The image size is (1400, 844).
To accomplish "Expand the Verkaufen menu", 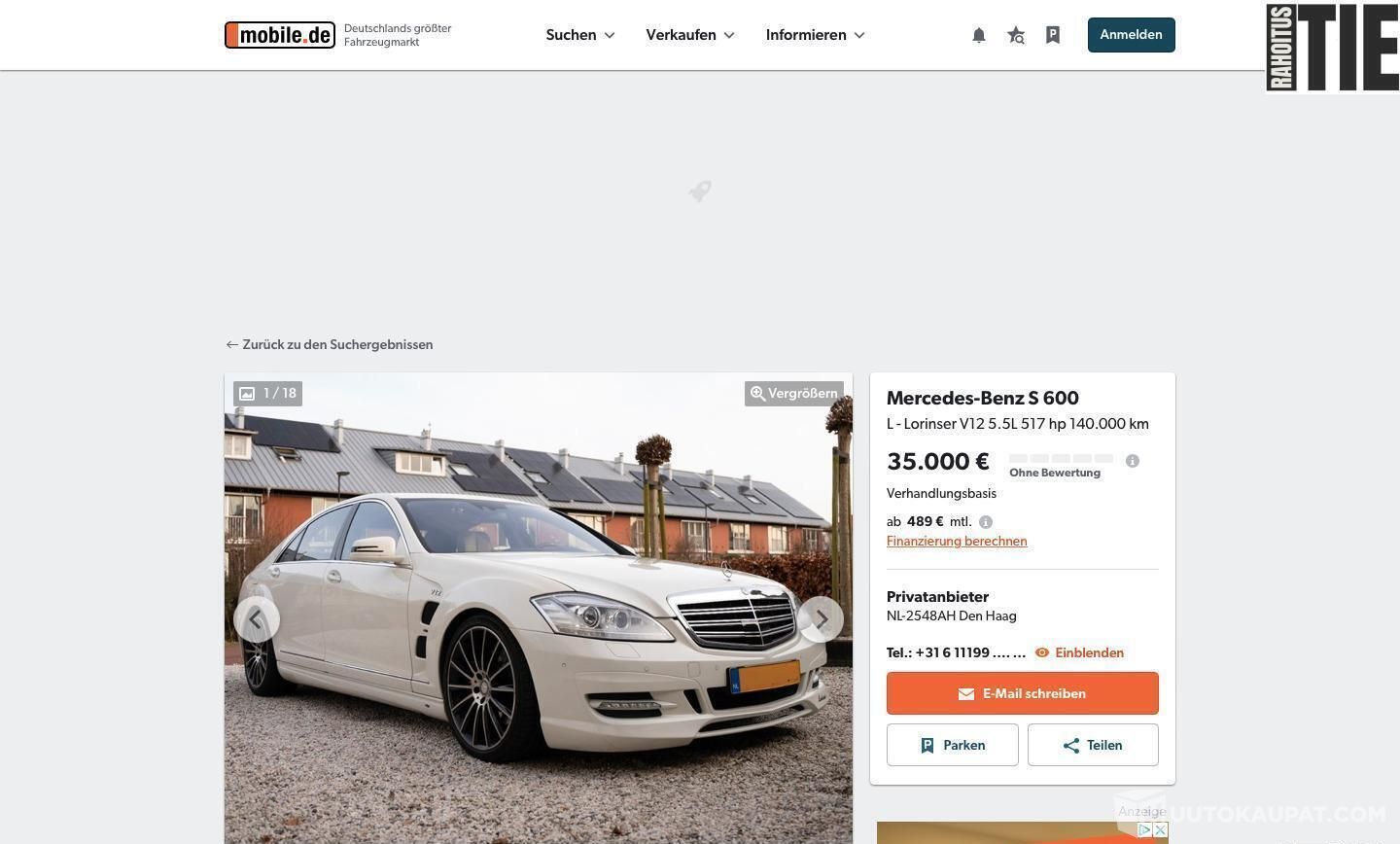I will (690, 35).
